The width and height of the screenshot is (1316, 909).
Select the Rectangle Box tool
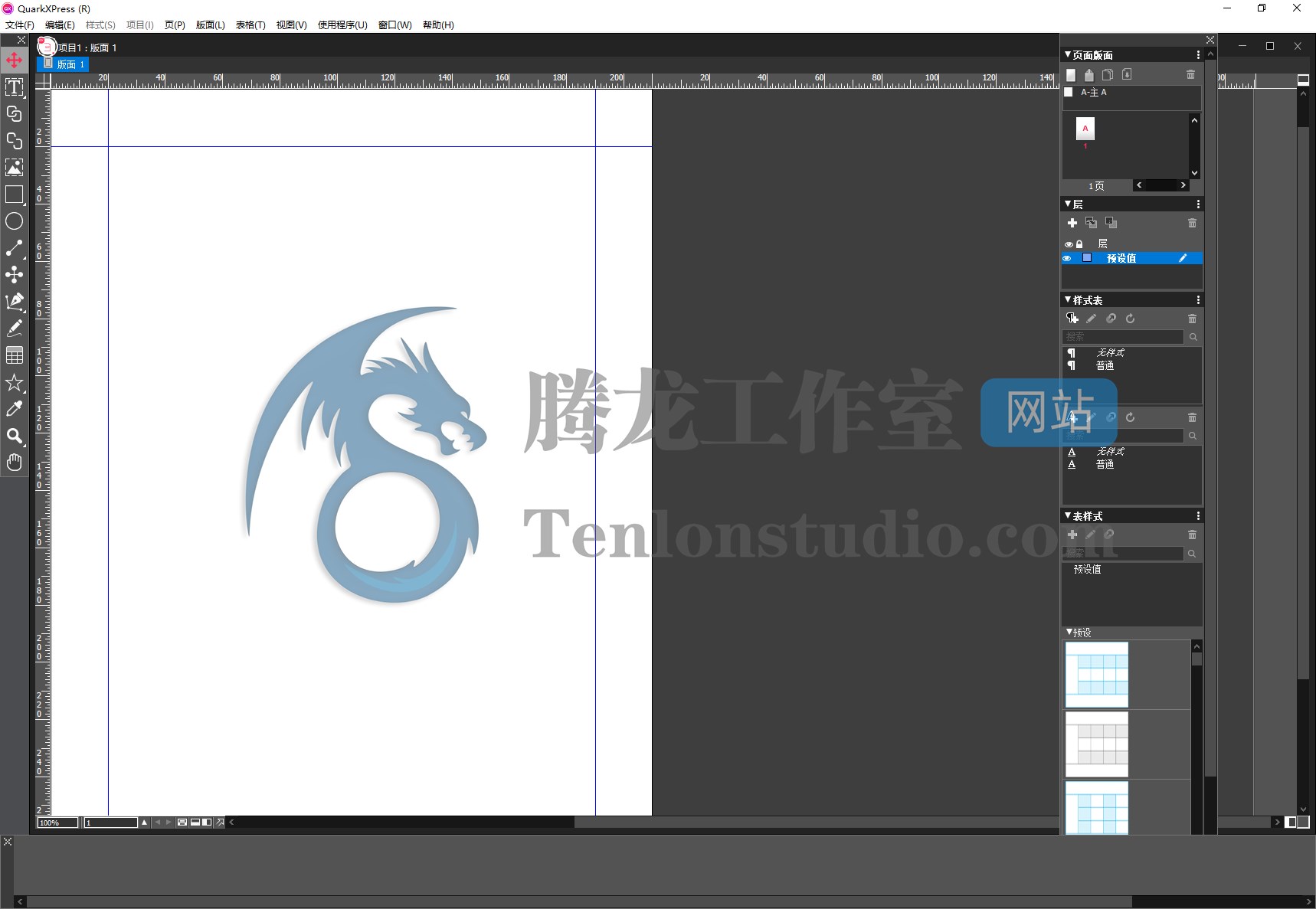14,195
